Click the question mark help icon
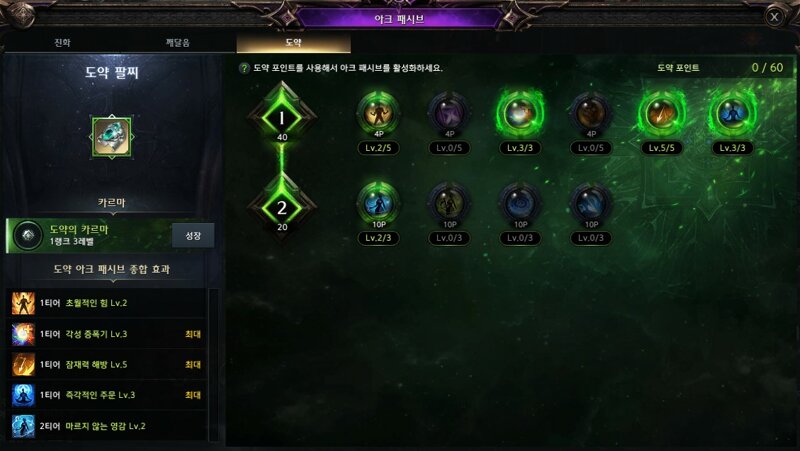This screenshot has width=800, height=451. coord(244,68)
